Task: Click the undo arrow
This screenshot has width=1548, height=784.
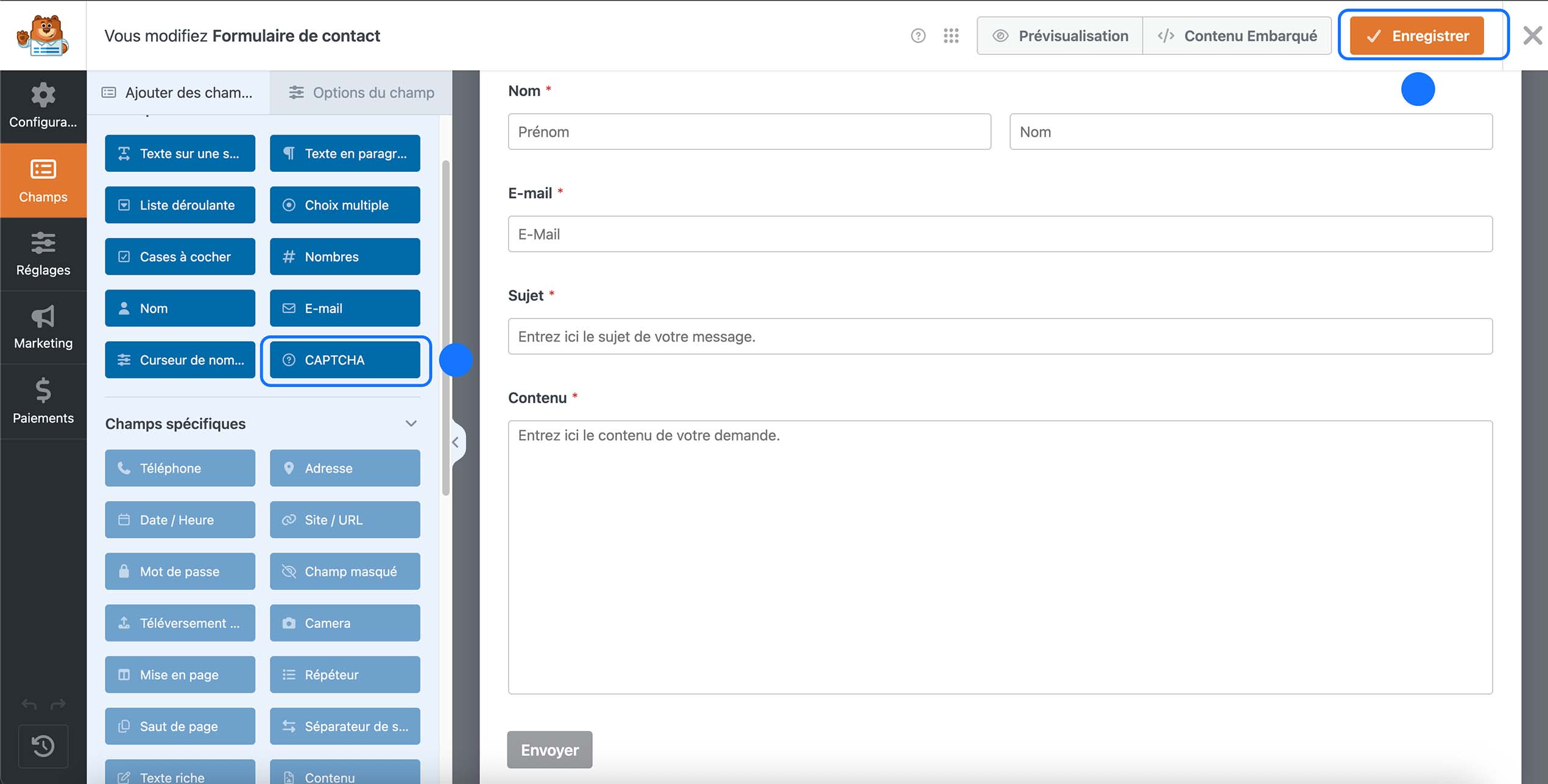Action: pos(28,704)
